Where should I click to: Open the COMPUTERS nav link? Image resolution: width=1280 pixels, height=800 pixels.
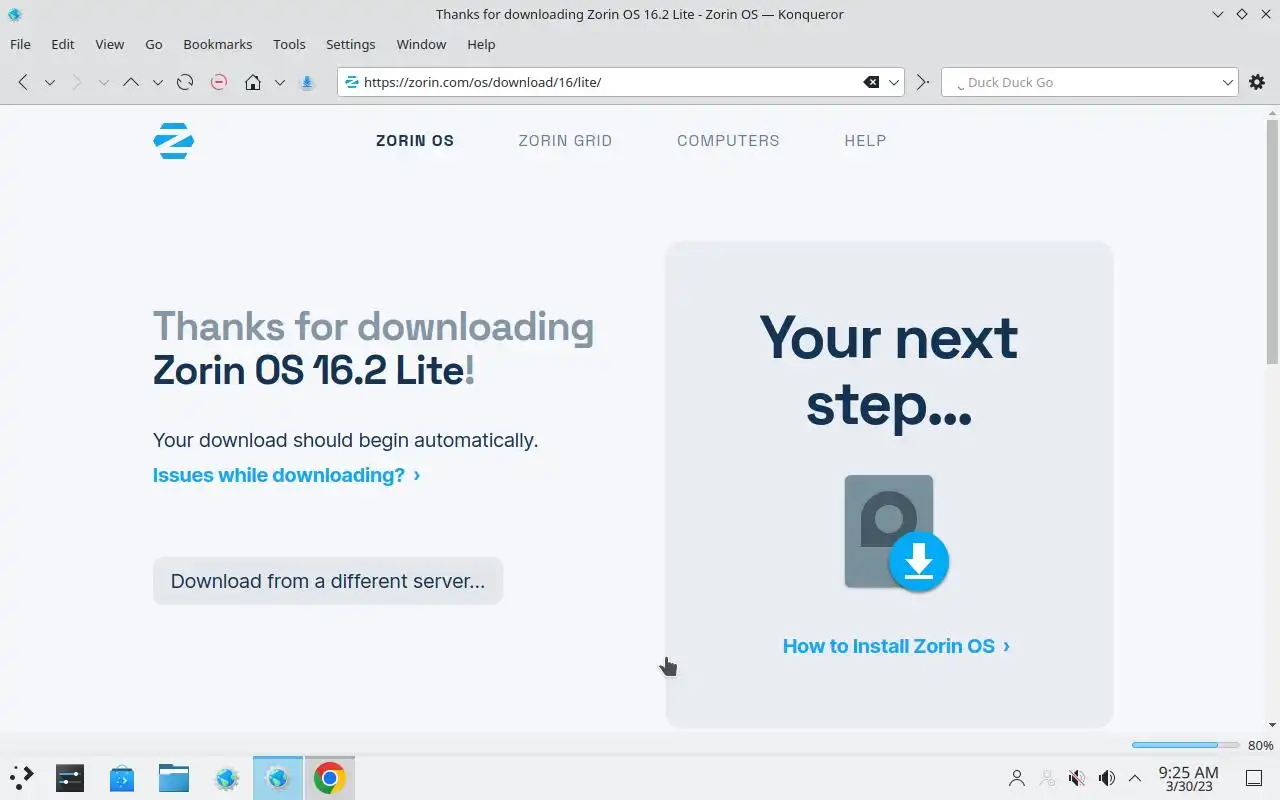pos(728,141)
